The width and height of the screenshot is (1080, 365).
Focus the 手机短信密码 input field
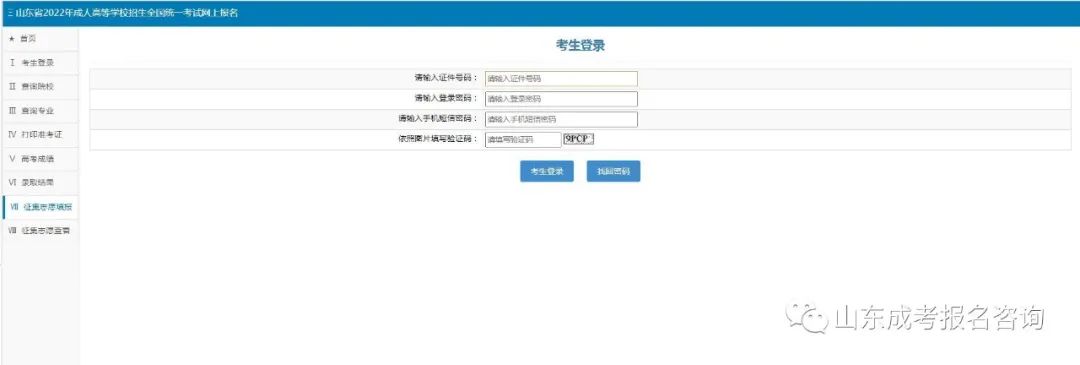pos(561,119)
